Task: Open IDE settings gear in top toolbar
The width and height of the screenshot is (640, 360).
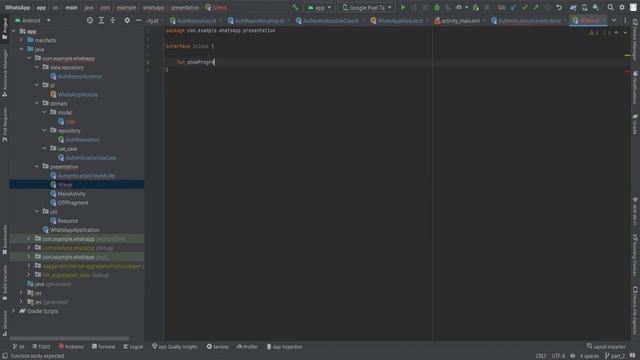Action: pos(622,7)
